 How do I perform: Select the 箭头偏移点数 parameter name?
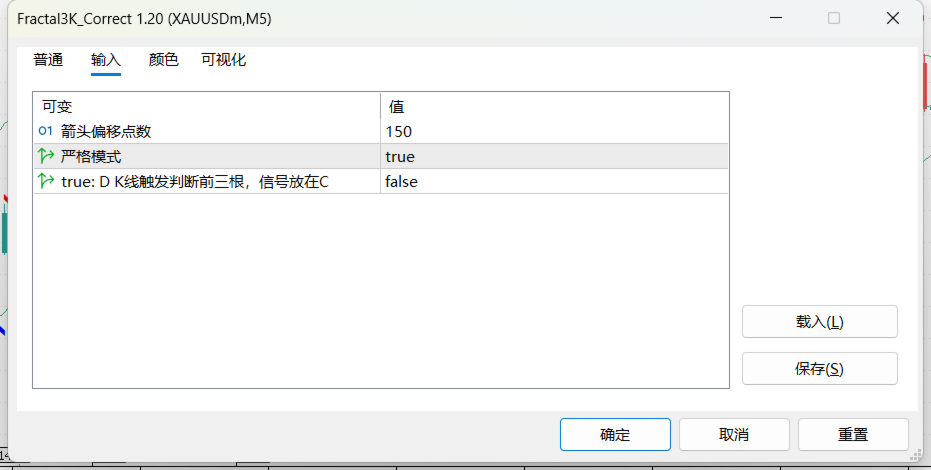pos(106,132)
